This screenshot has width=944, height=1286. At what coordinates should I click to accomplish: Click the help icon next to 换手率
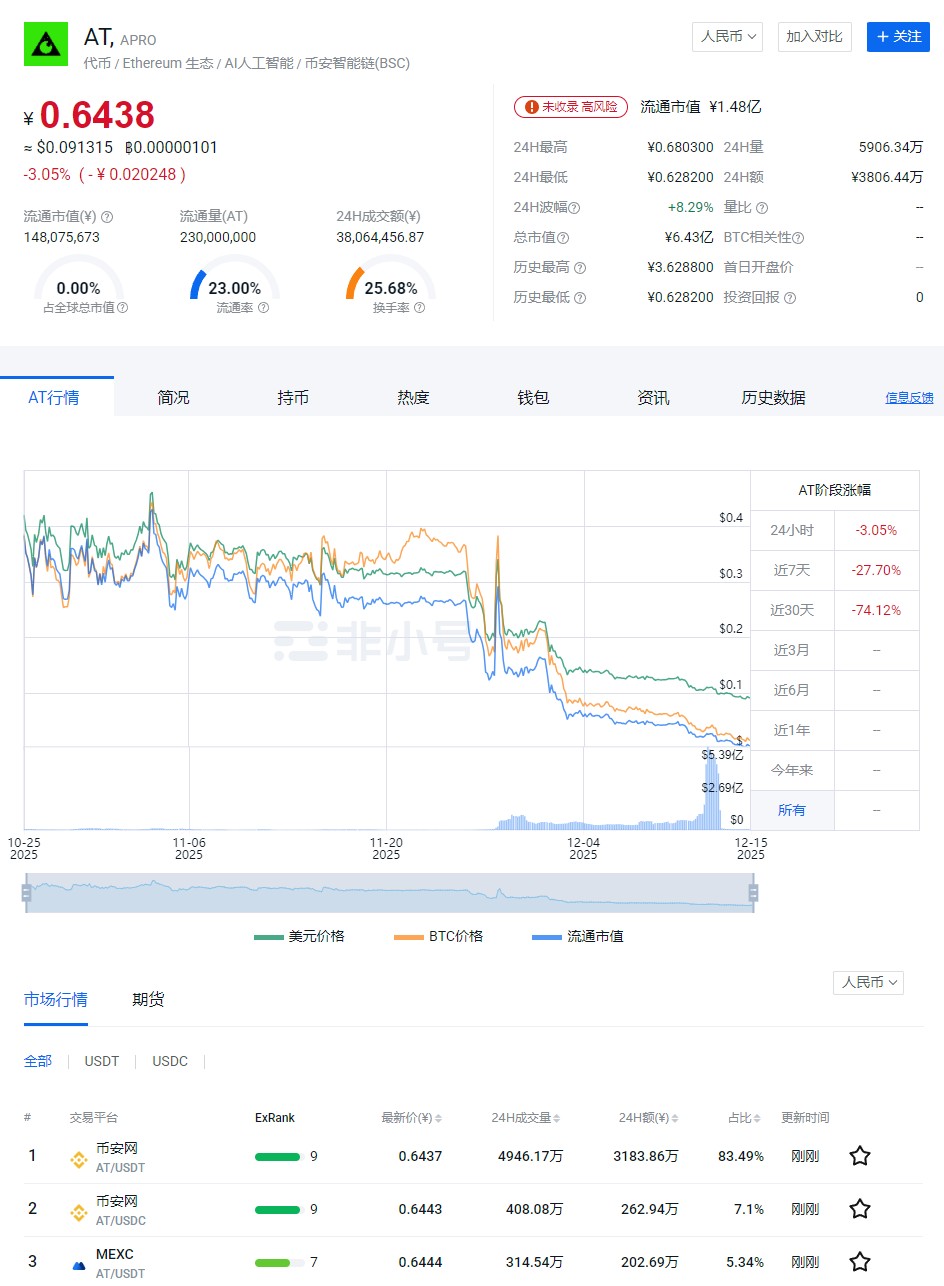[419, 308]
